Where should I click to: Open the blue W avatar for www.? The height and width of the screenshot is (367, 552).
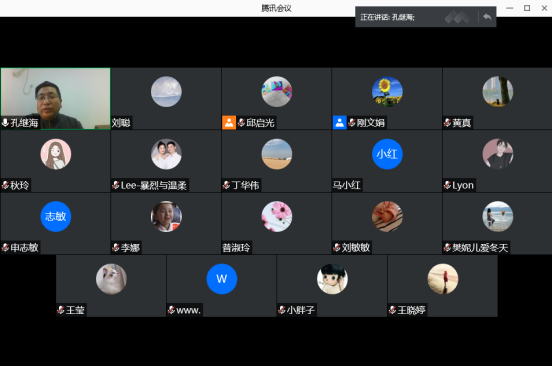pyautogui.click(x=221, y=279)
